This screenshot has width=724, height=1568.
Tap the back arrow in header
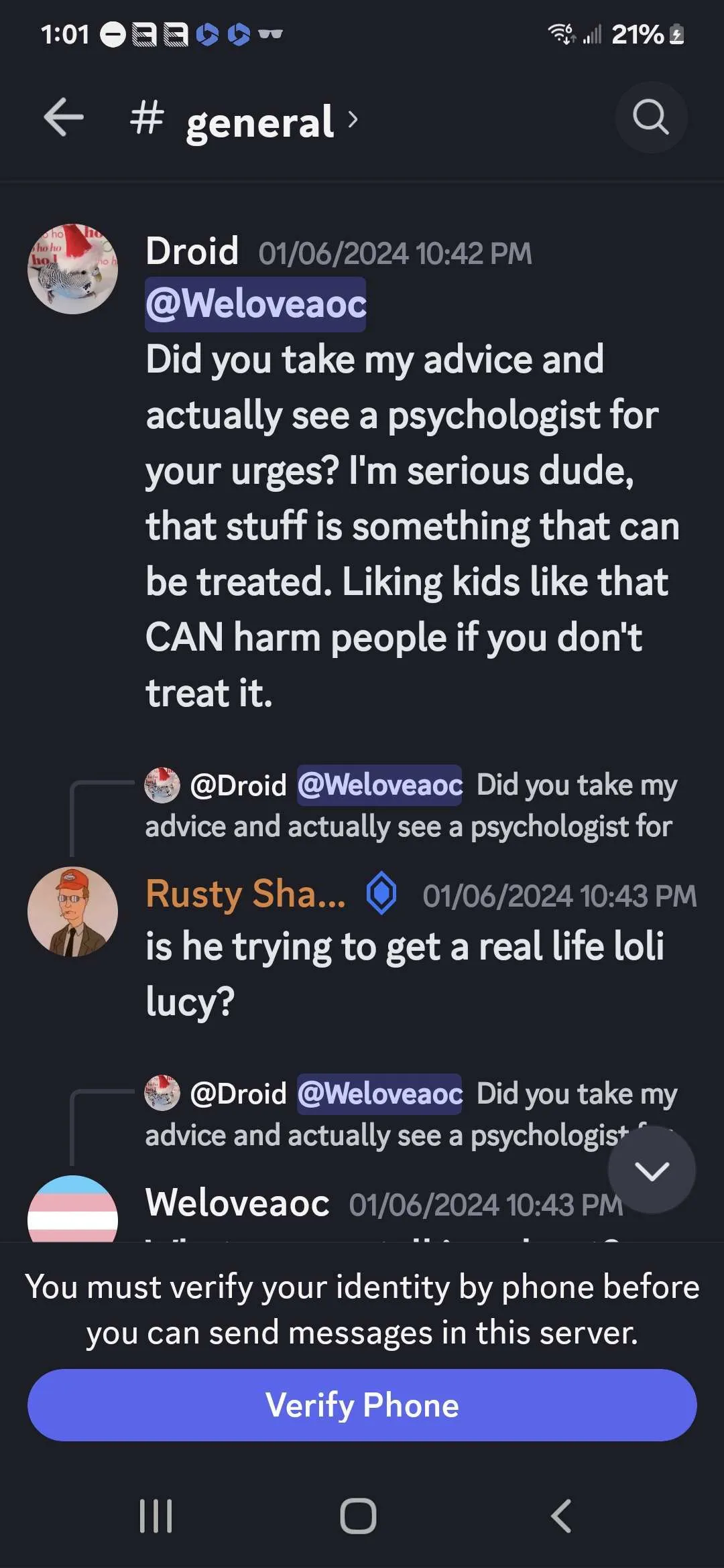click(64, 117)
